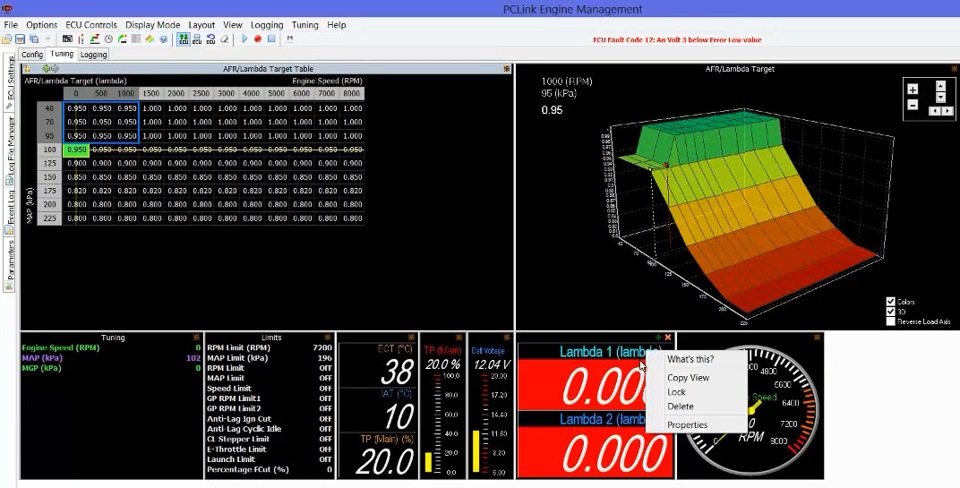This screenshot has height=488, width=960.
Task: Click the eraser toolbar icon
Action: coord(225,39)
